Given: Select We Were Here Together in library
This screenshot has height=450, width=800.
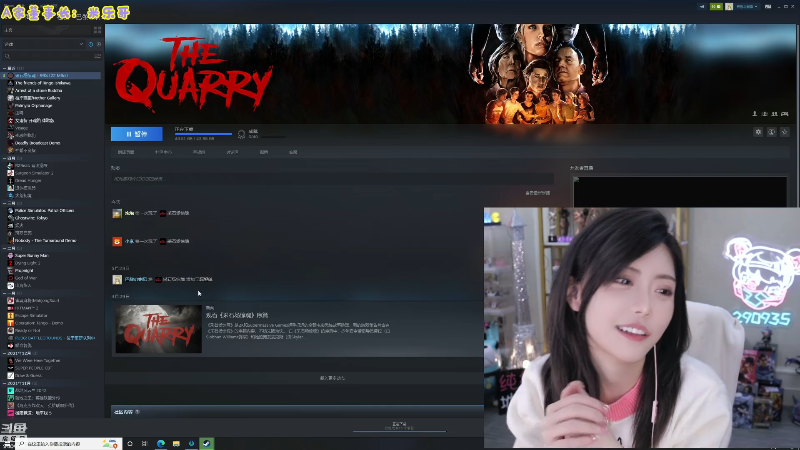Looking at the screenshot, I should point(37,361).
